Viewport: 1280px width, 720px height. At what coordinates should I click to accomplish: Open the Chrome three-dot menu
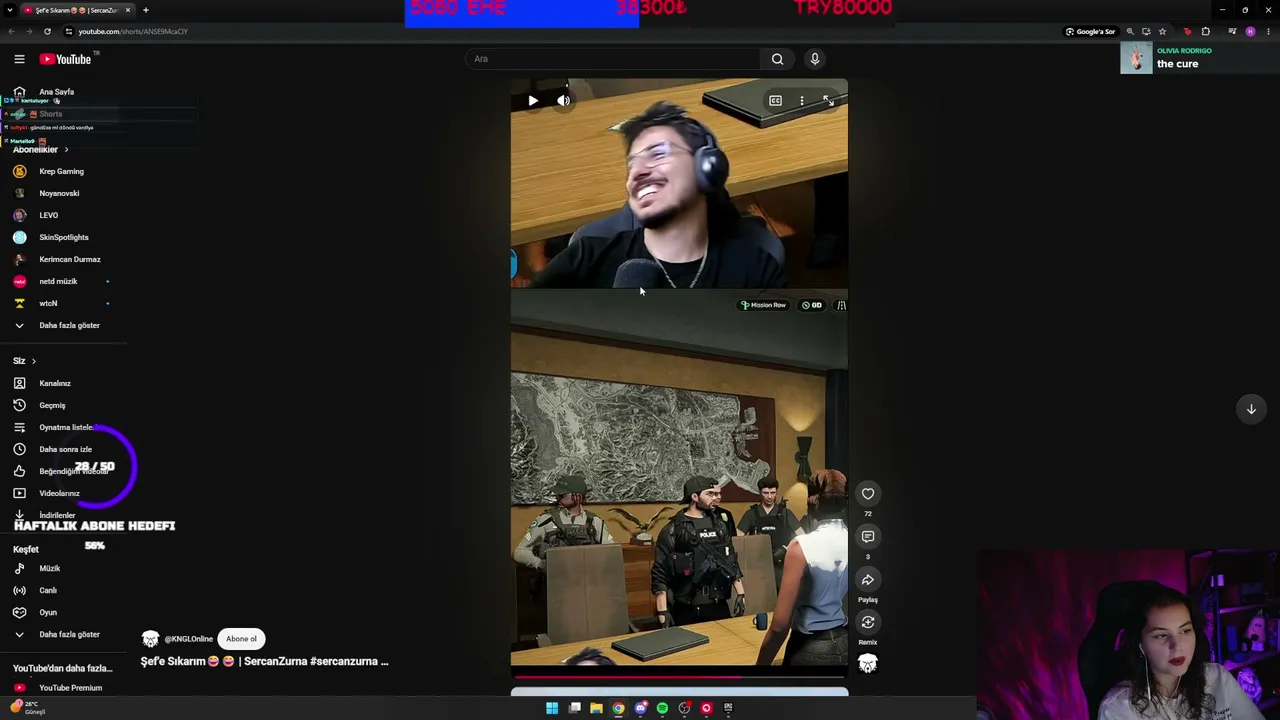point(1268,31)
